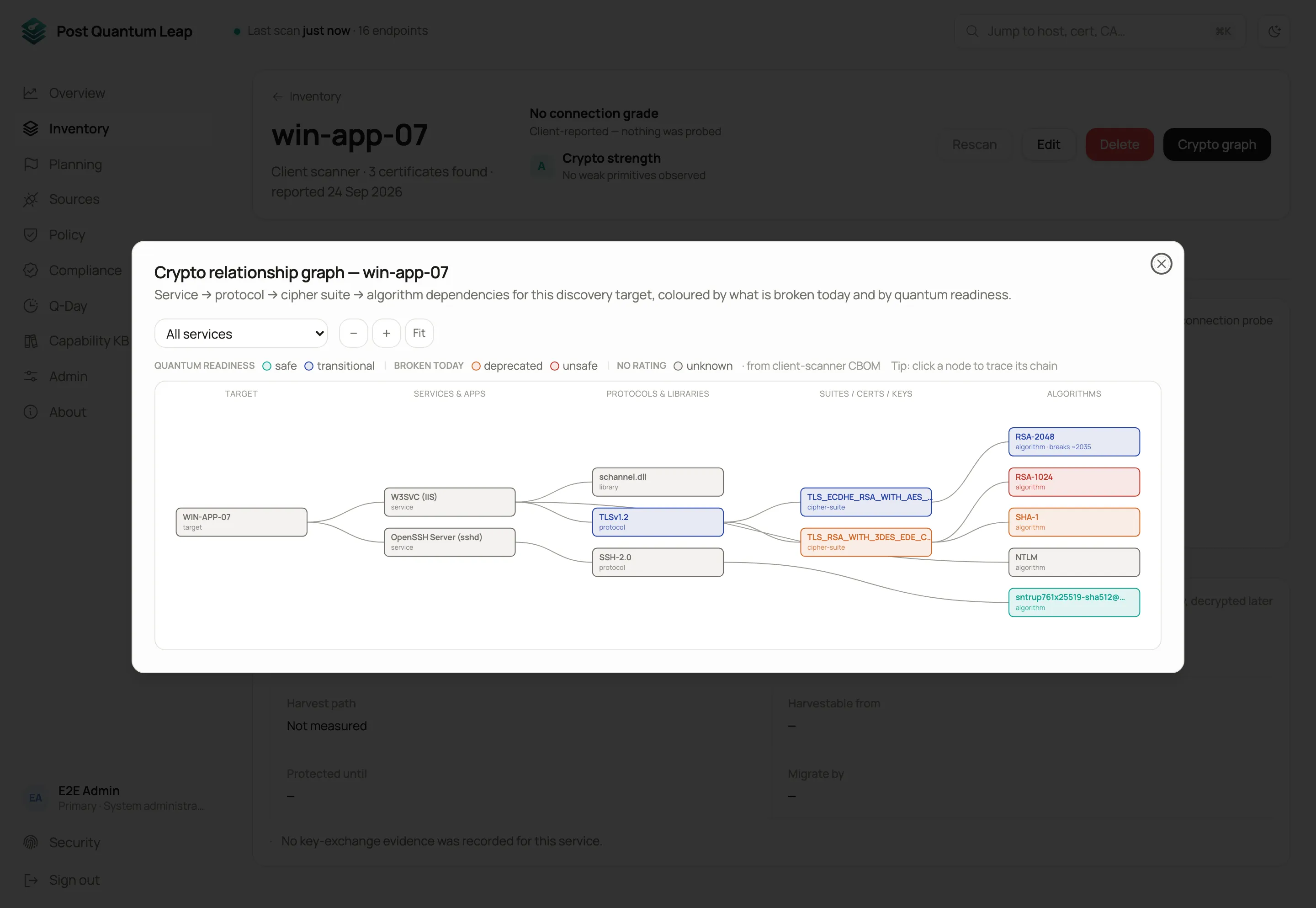Toggle dark mode moon icon
The height and width of the screenshot is (908, 1316).
1274,31
